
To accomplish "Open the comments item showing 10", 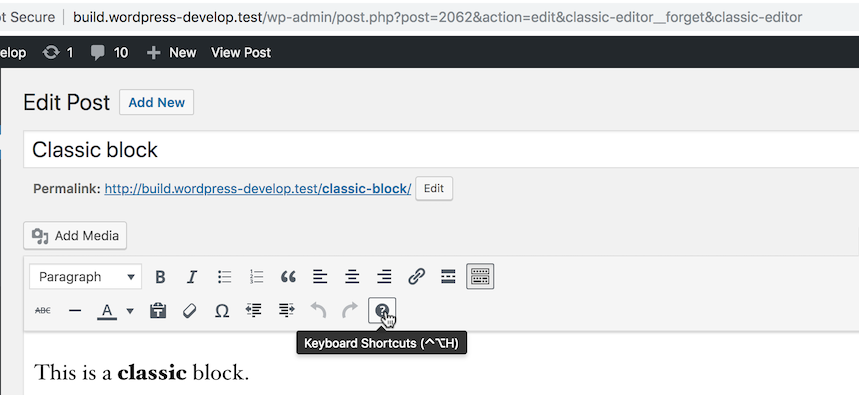I will pyautogui.click(x=109, y=53).
